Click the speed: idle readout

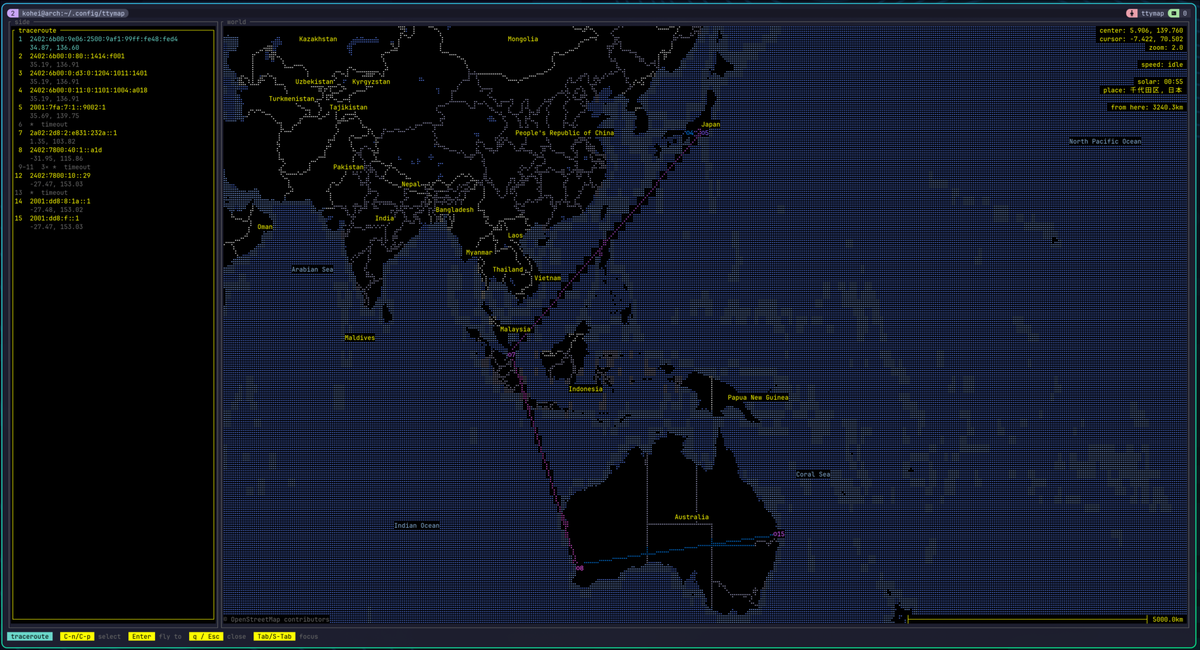(1162, 64)
